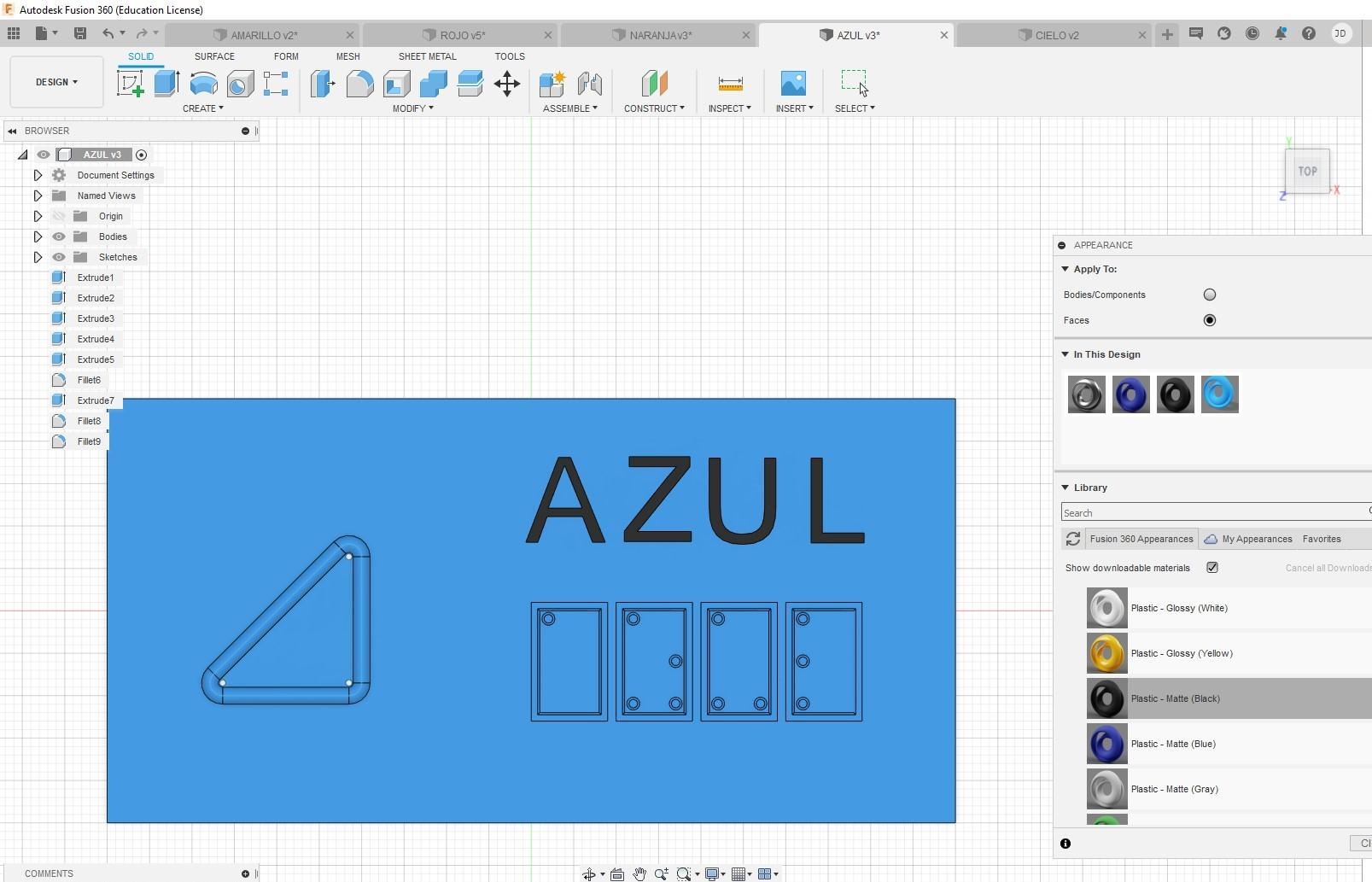Click the new design plus button
The width and height of the screenshot is (1372, 882).
tap(1167, 34)
